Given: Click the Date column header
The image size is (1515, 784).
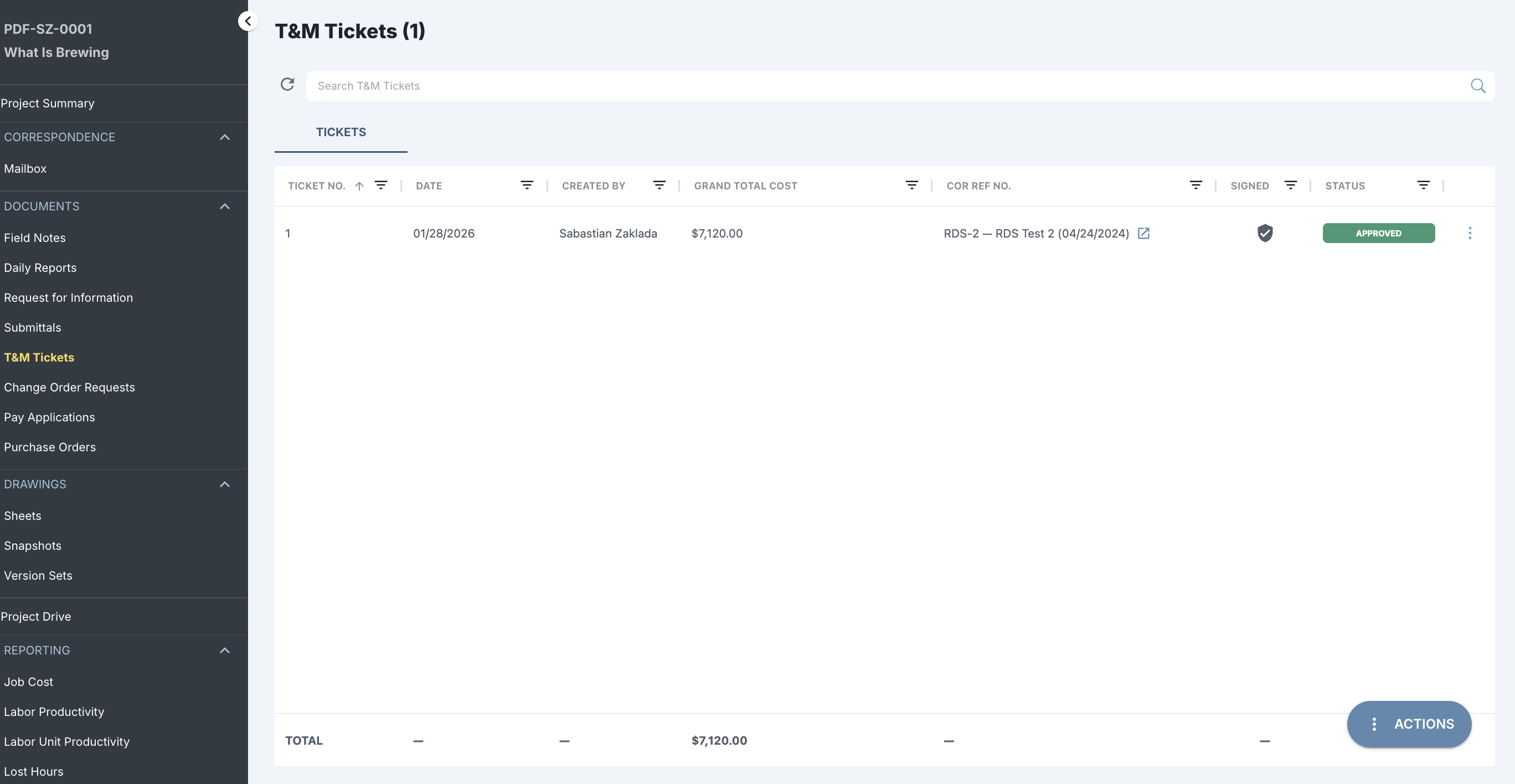Looking at the screenshot, I should click(429, 186).
